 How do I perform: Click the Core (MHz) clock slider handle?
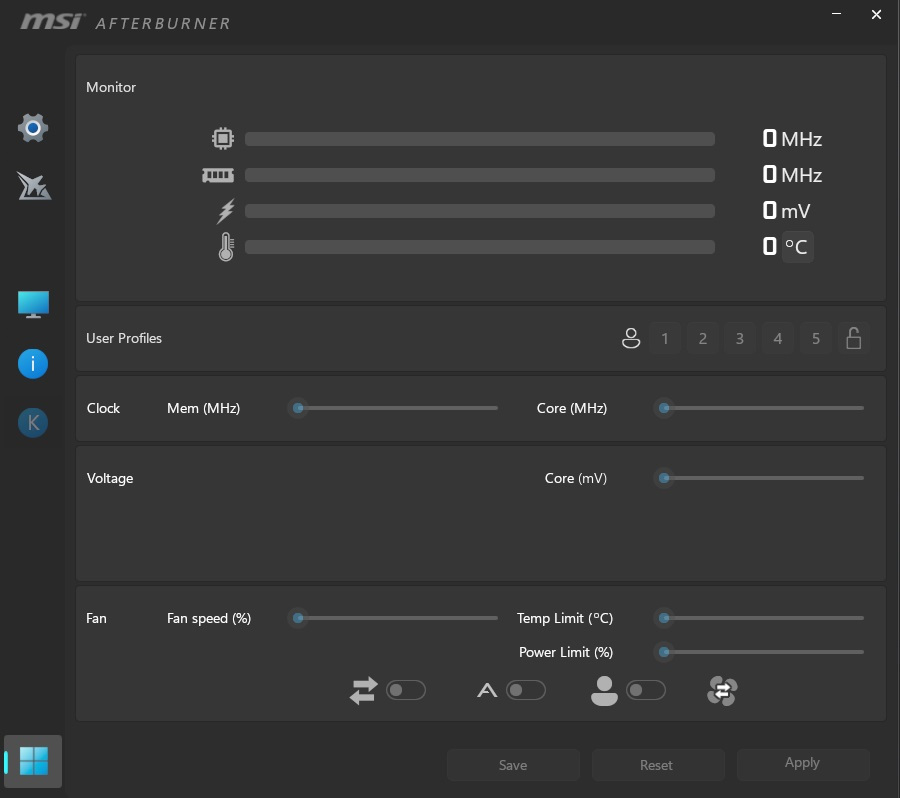point(664,408)
